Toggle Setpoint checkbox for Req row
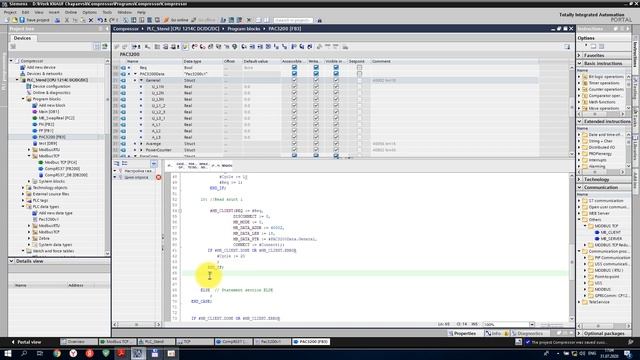Screen dimensions: 640x360 [359, 67]
